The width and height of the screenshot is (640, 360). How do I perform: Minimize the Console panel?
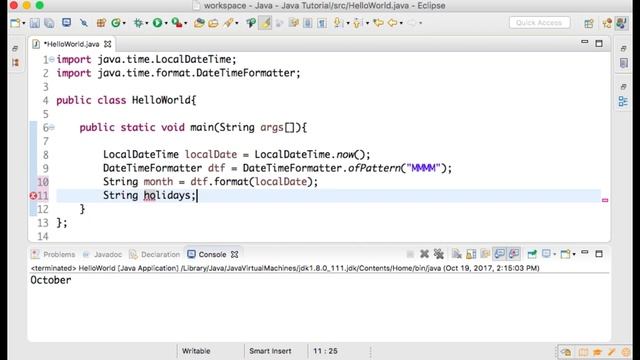pyautogui.click(x=584, y=253)
